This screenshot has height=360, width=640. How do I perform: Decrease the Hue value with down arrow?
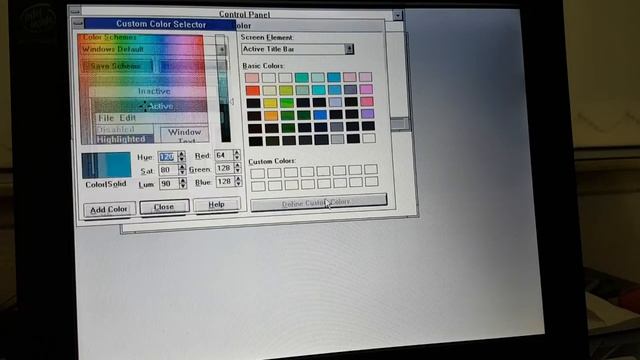182,160
